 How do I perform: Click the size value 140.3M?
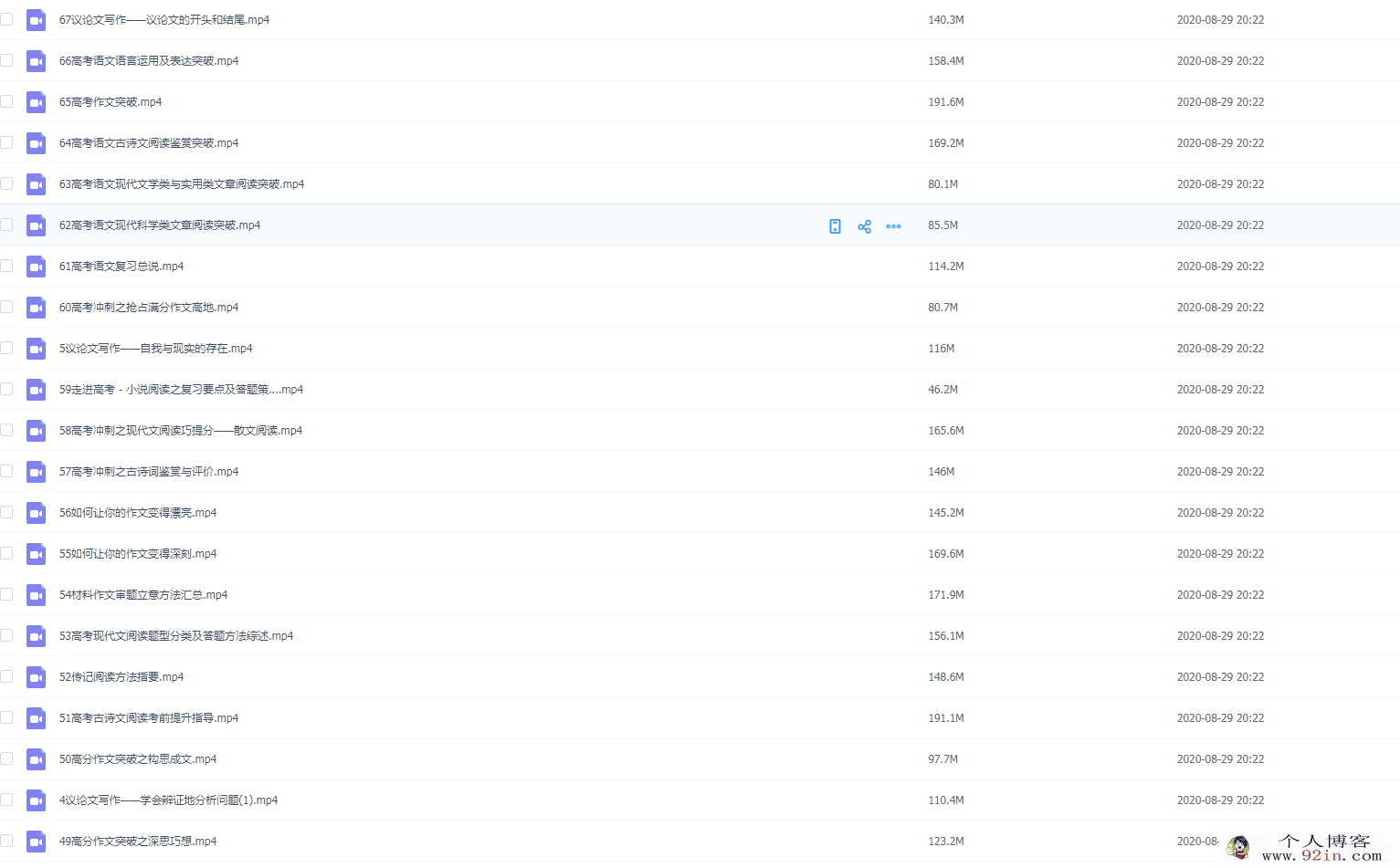point(946,20)
